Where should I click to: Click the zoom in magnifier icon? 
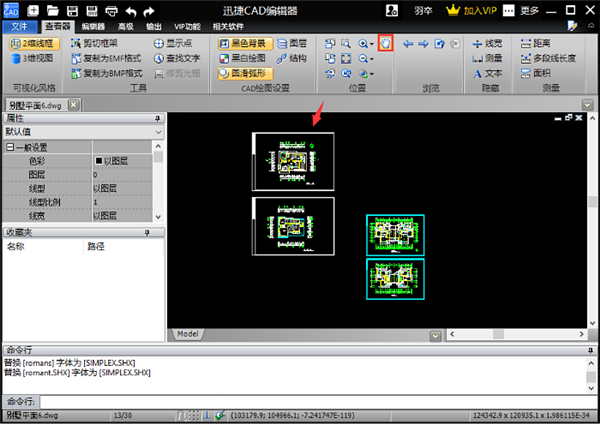(363, 44)
